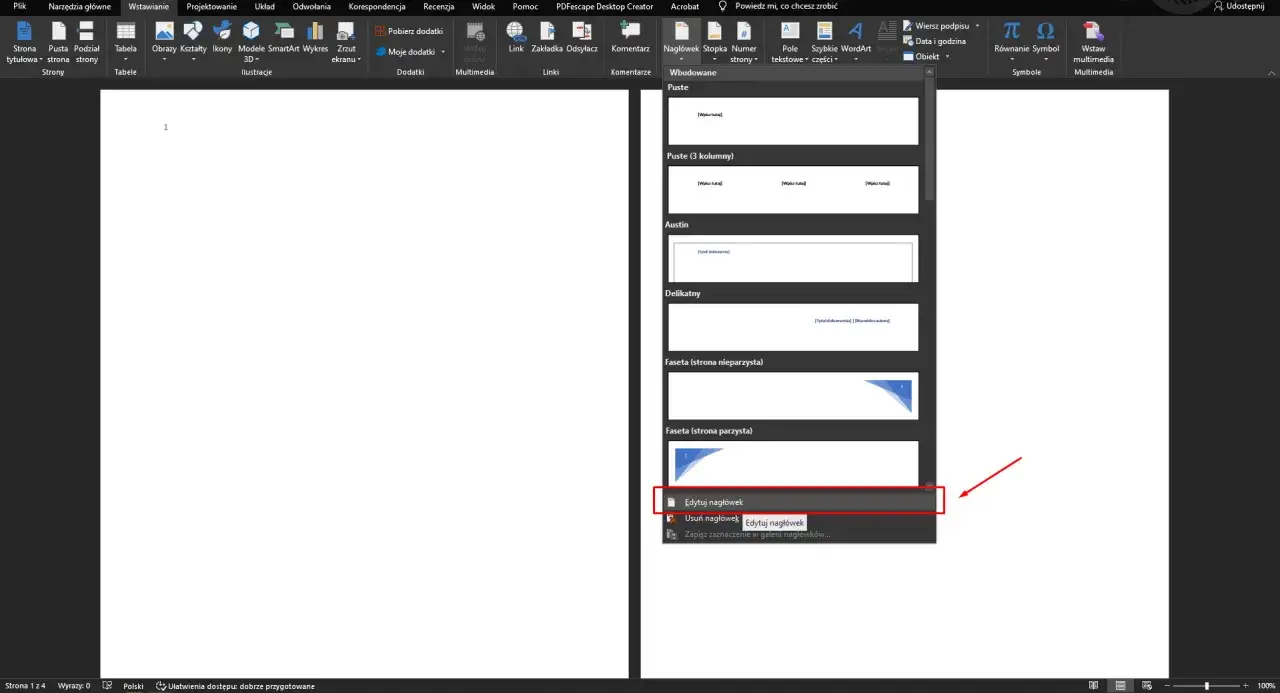The width and height of the screenshot is (1280, 693).
Task: Open the Plik tab
Action: [20, 6]
